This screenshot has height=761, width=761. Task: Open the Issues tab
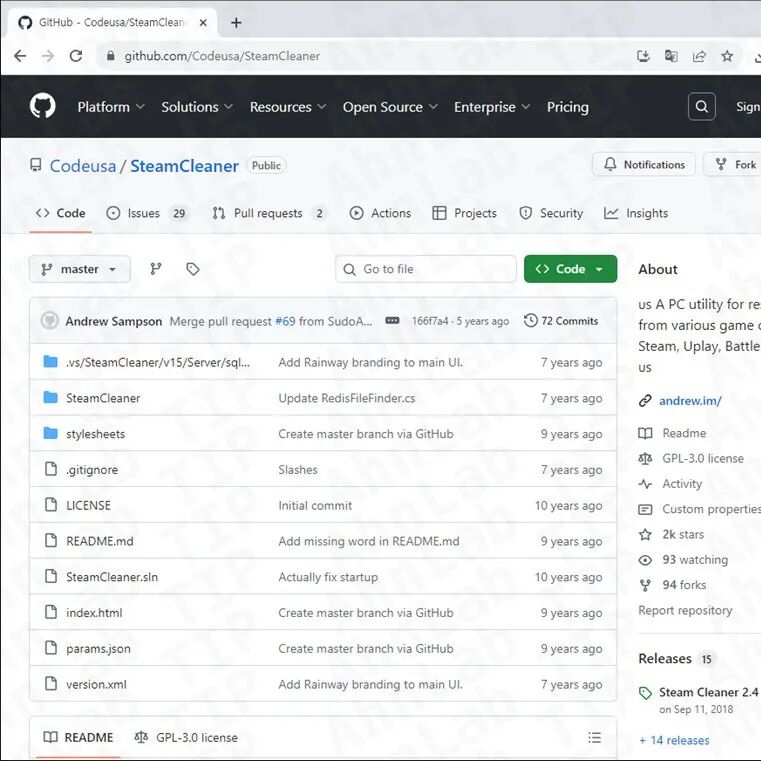(x=147, y=213)
